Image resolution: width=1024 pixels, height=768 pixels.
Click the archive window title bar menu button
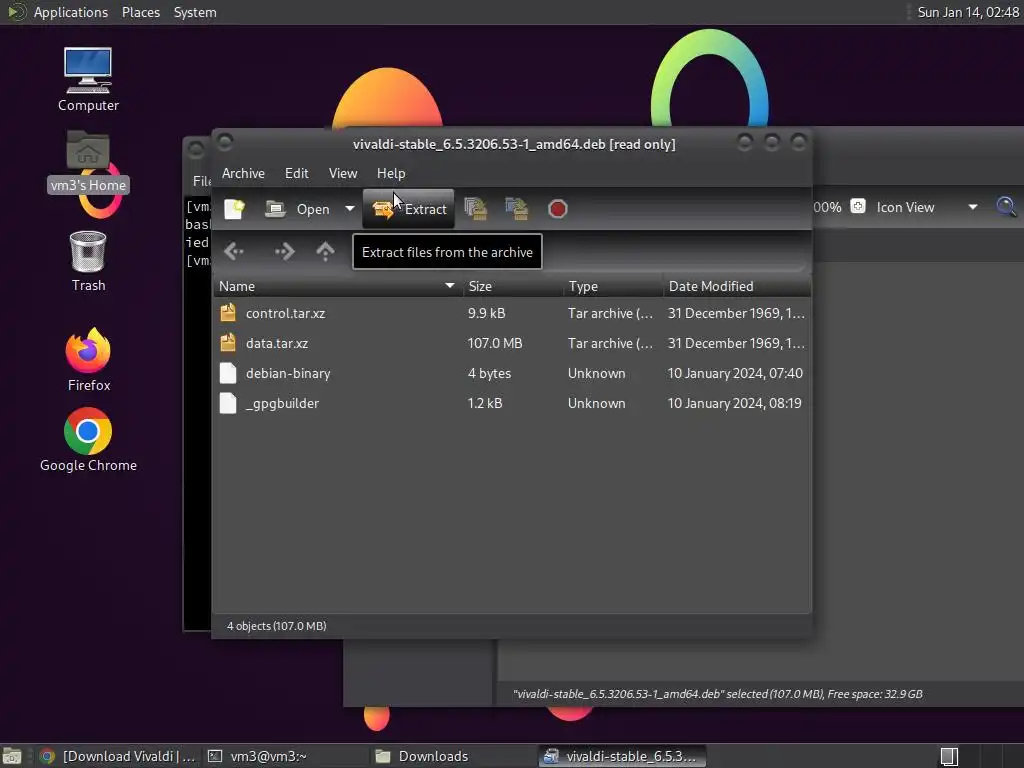coord(225,142)
